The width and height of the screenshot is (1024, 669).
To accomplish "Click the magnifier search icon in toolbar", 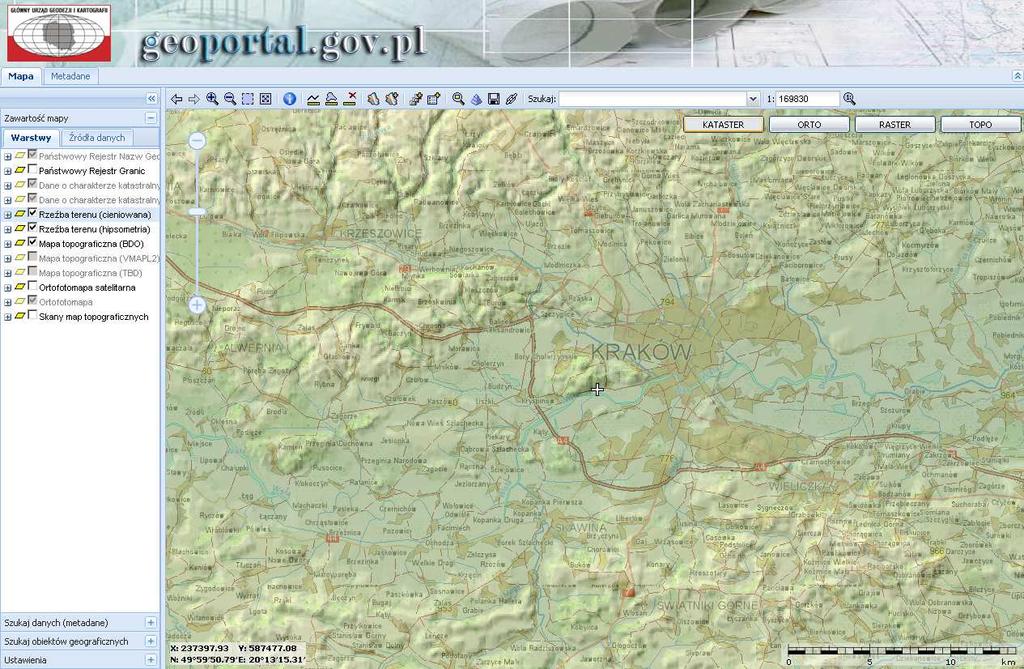I will (458, 99).
